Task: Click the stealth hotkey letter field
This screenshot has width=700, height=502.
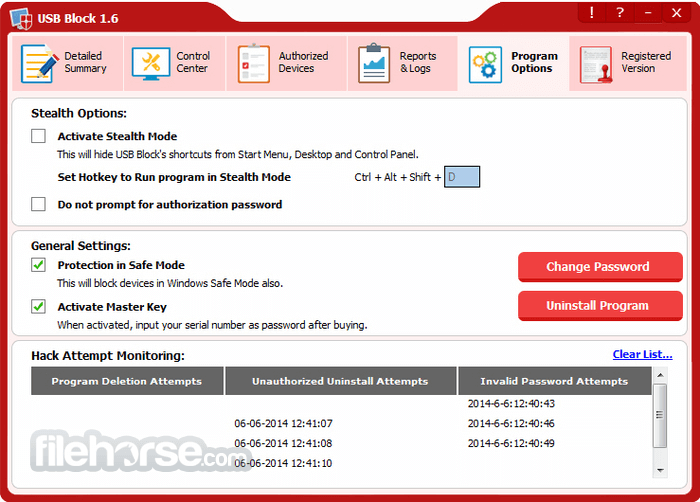Action: tap(462, 177)
